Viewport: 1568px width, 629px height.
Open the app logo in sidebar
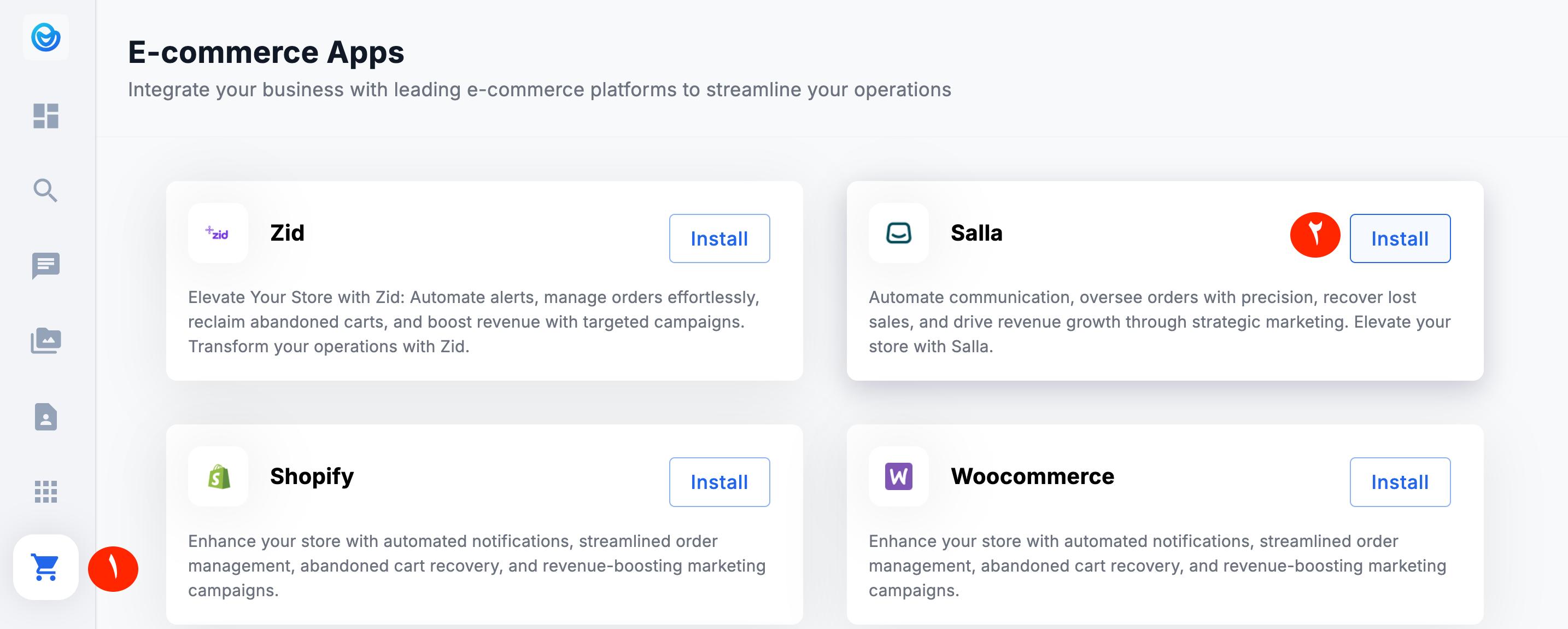point(46,38)
